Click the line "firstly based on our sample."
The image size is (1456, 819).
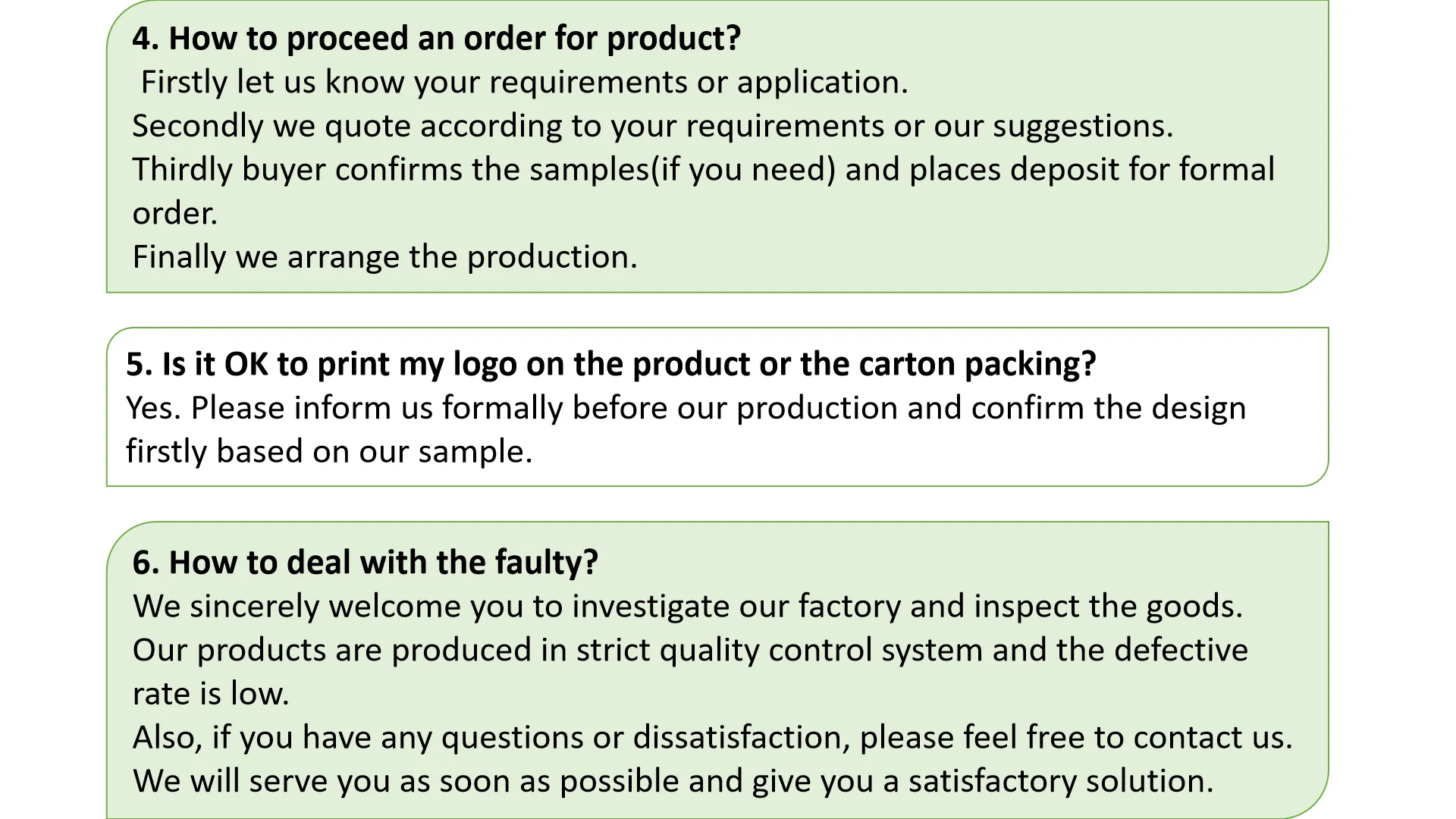point(329,452)
